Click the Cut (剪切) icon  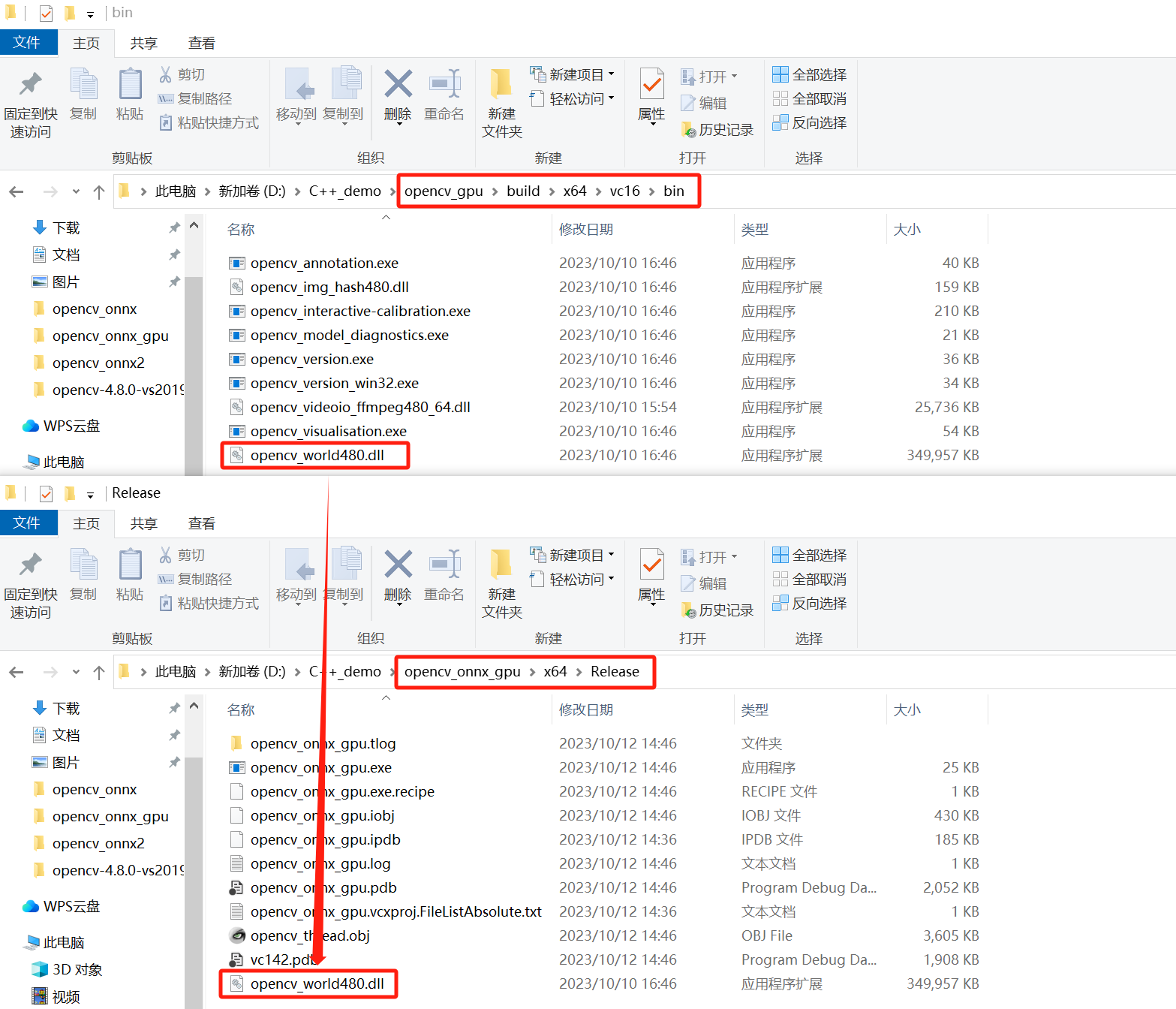(x=182, y=74)
